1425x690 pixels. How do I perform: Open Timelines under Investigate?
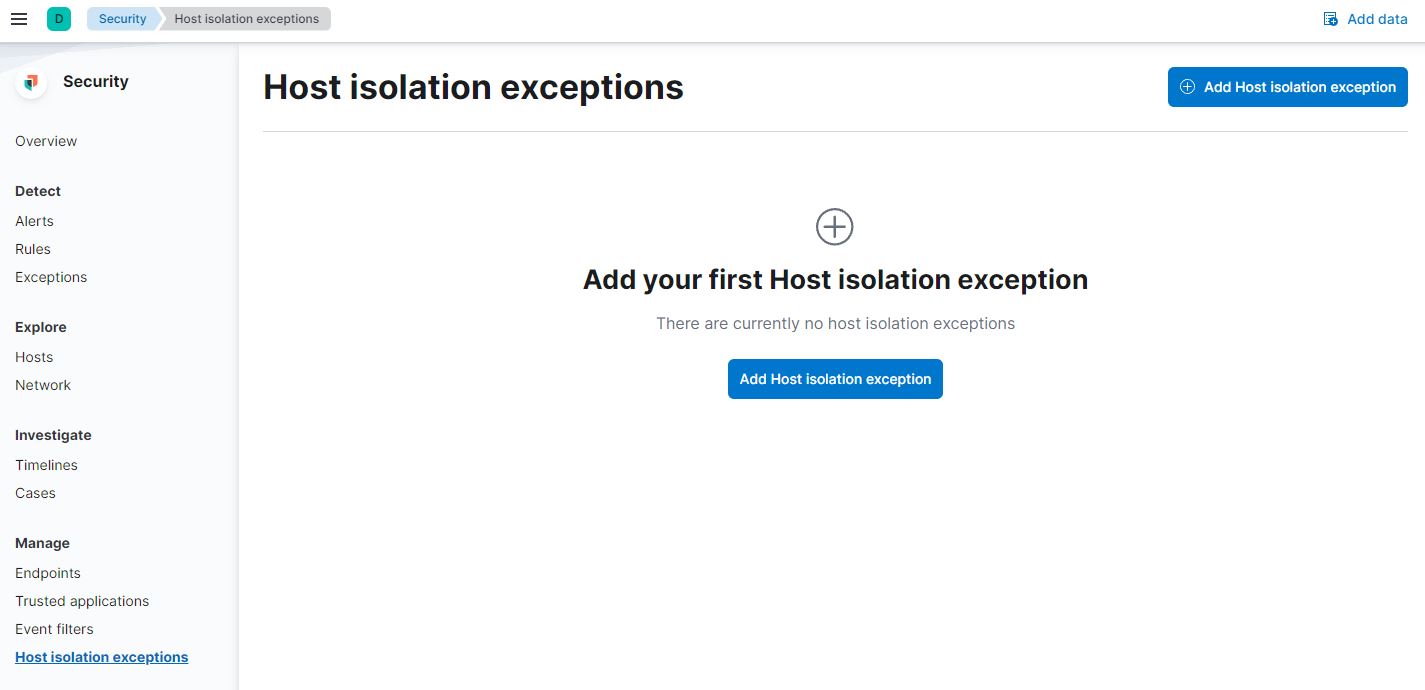[46, 465]
